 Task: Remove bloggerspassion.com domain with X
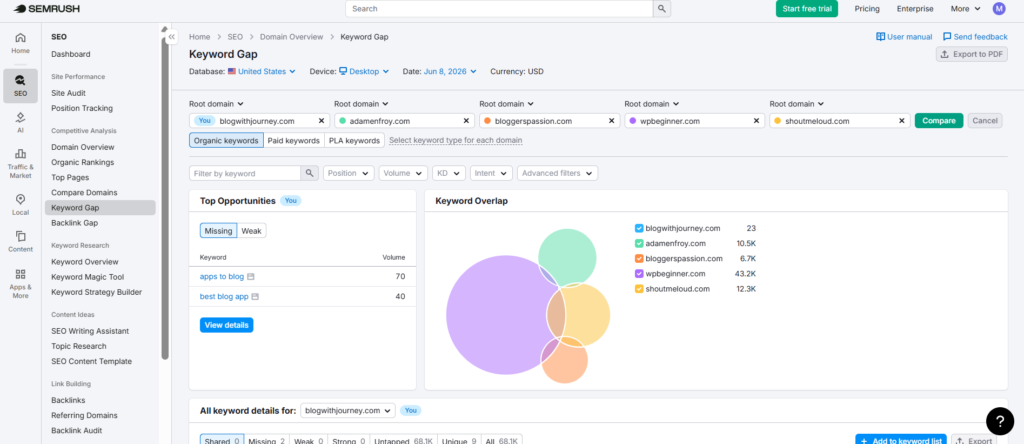point(611,121)
